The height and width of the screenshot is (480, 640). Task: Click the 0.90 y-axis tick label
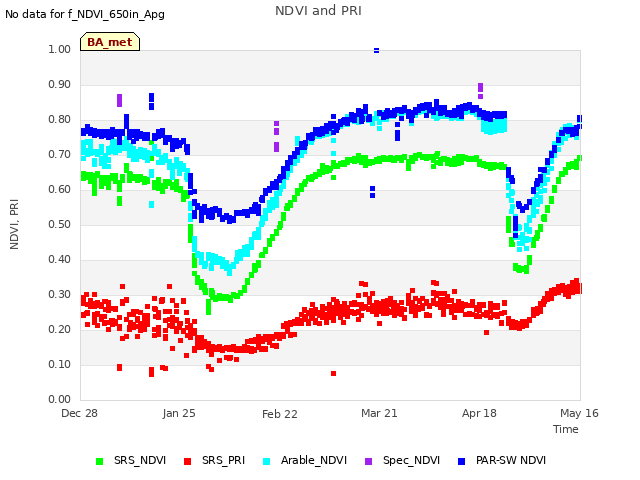tap(59, 84)
